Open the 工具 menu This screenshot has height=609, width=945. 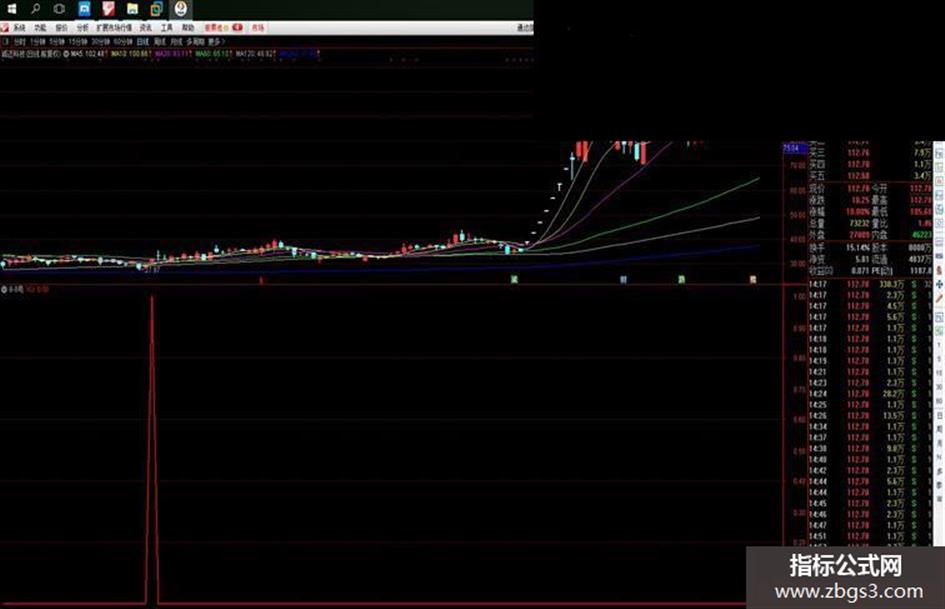pos(167,28)
